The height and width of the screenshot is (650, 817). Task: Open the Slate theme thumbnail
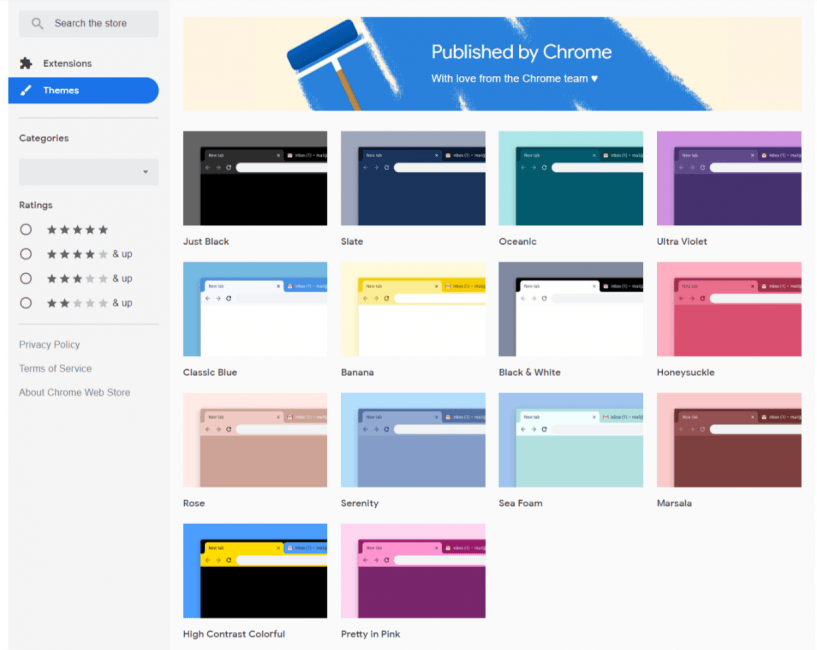click(413, 178)
